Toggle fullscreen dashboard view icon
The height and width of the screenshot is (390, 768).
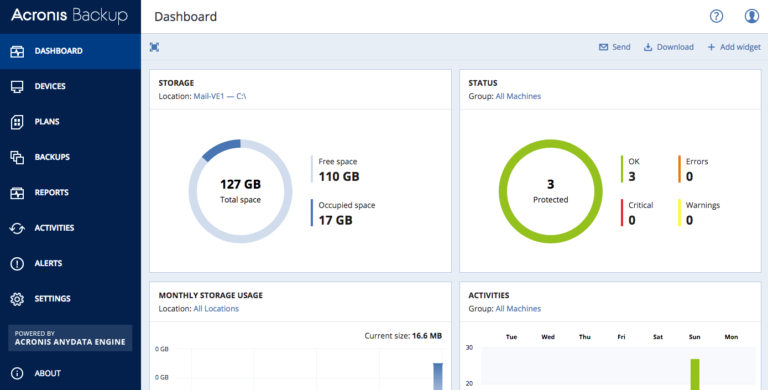154,47
